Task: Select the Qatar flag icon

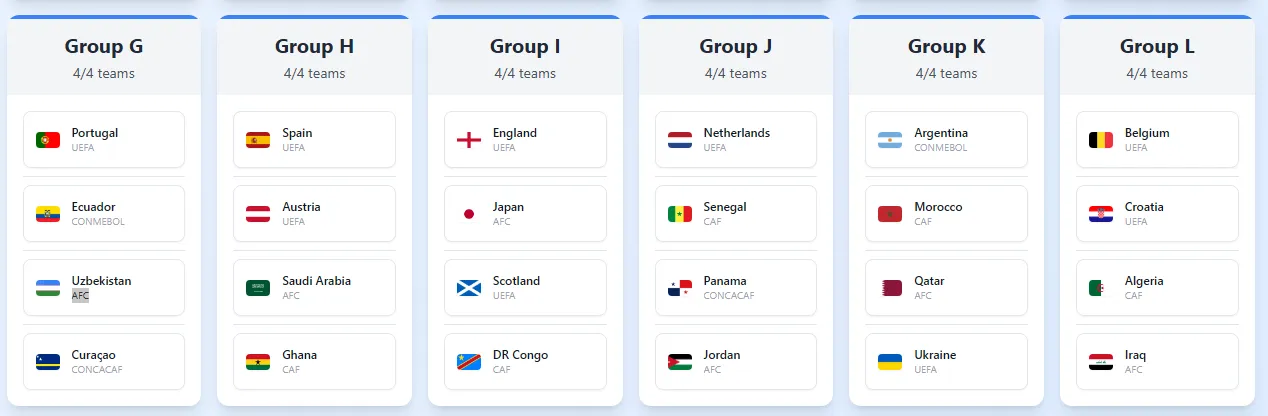Action: 890,288
